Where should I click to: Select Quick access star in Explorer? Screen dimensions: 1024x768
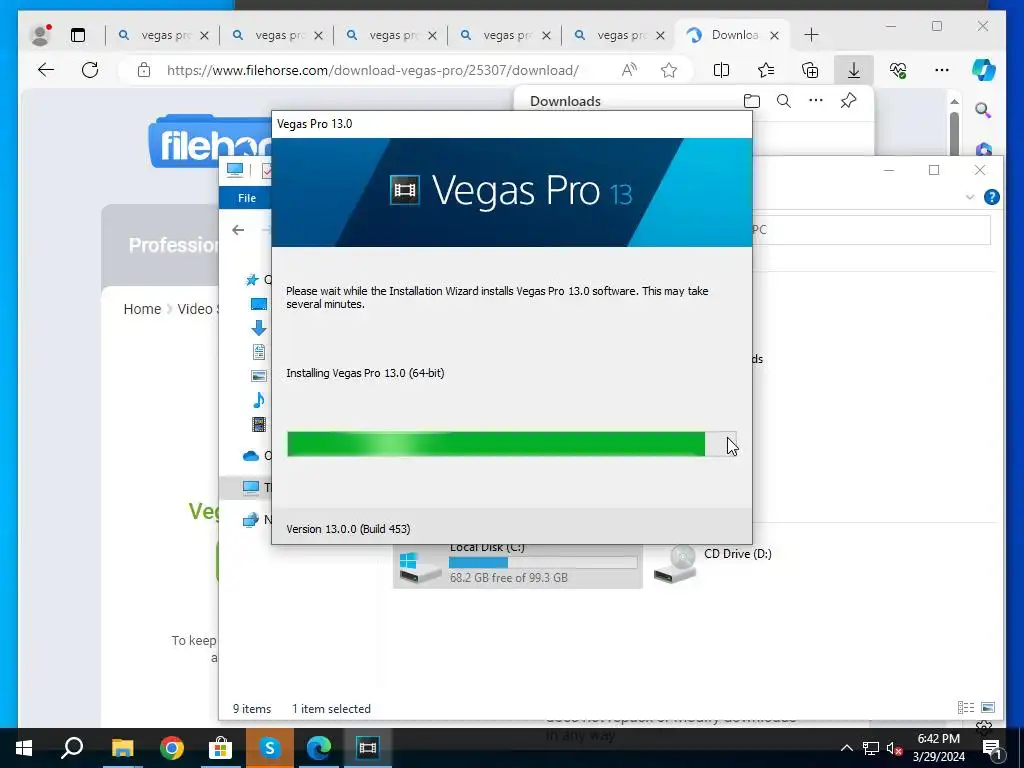(x=251, y=280)
